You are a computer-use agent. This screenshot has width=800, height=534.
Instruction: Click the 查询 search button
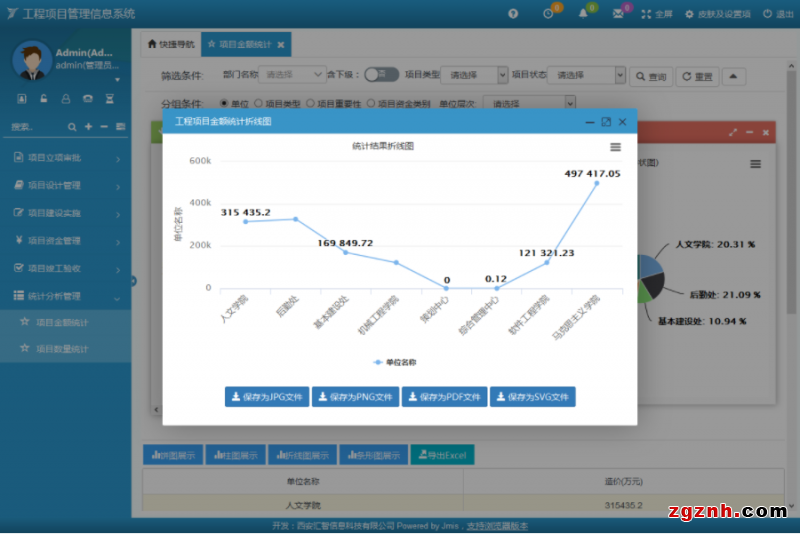coord(650,76)
